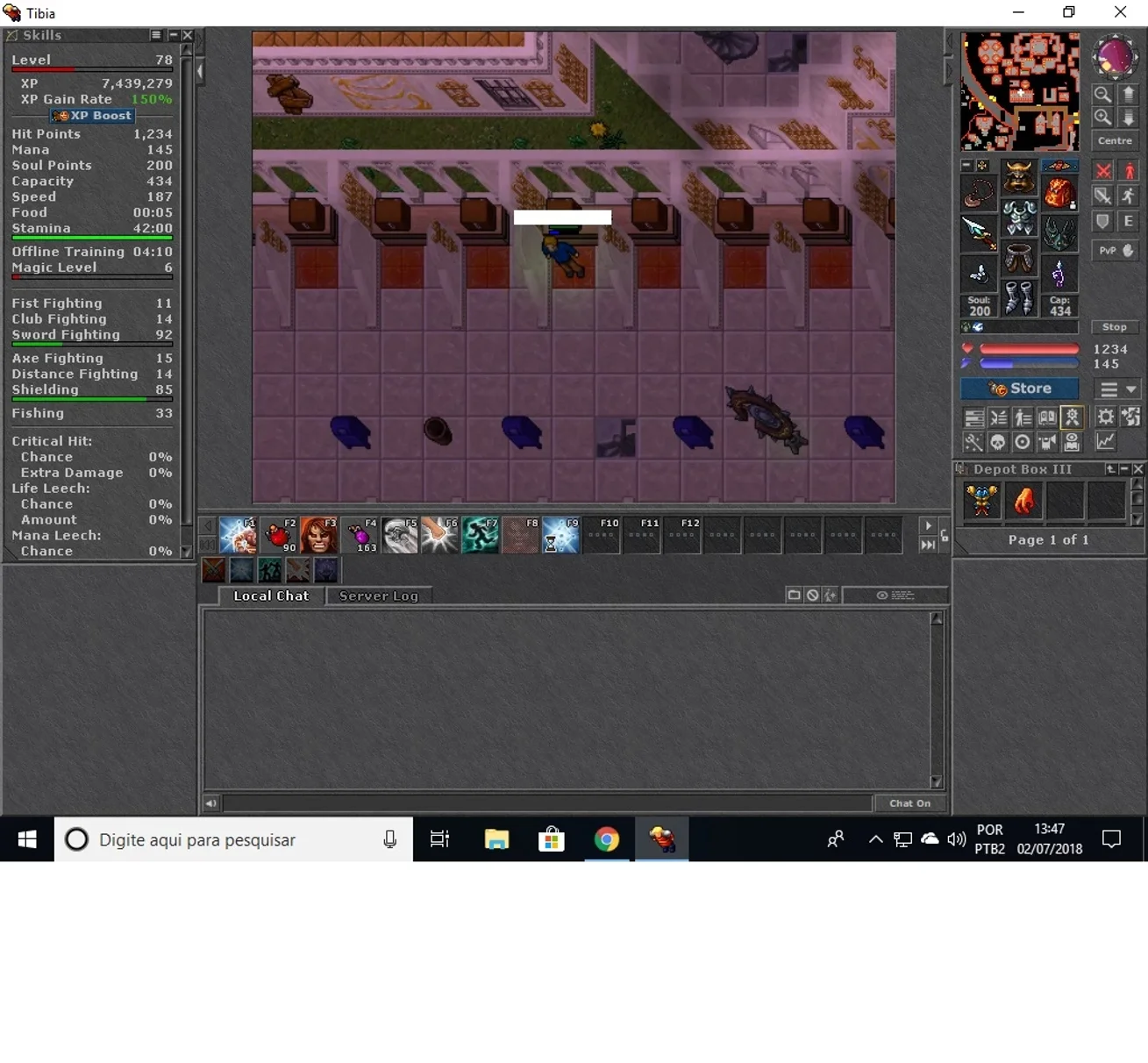The width and height of the screenshot is (1148, 1063).
Task: Toggle PvP secure mode
Action: (x=1116, y=251)
